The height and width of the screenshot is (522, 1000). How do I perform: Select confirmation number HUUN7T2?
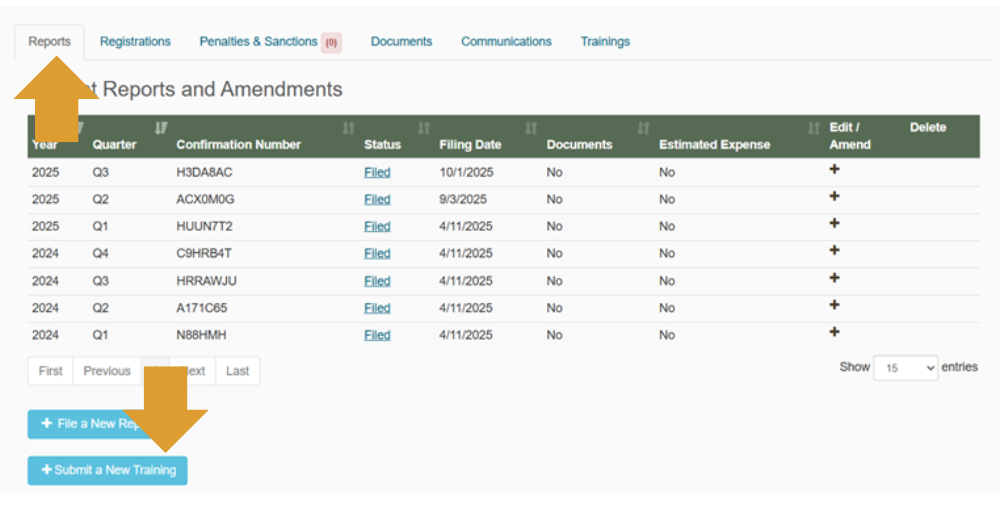click(x=204, y=227)
